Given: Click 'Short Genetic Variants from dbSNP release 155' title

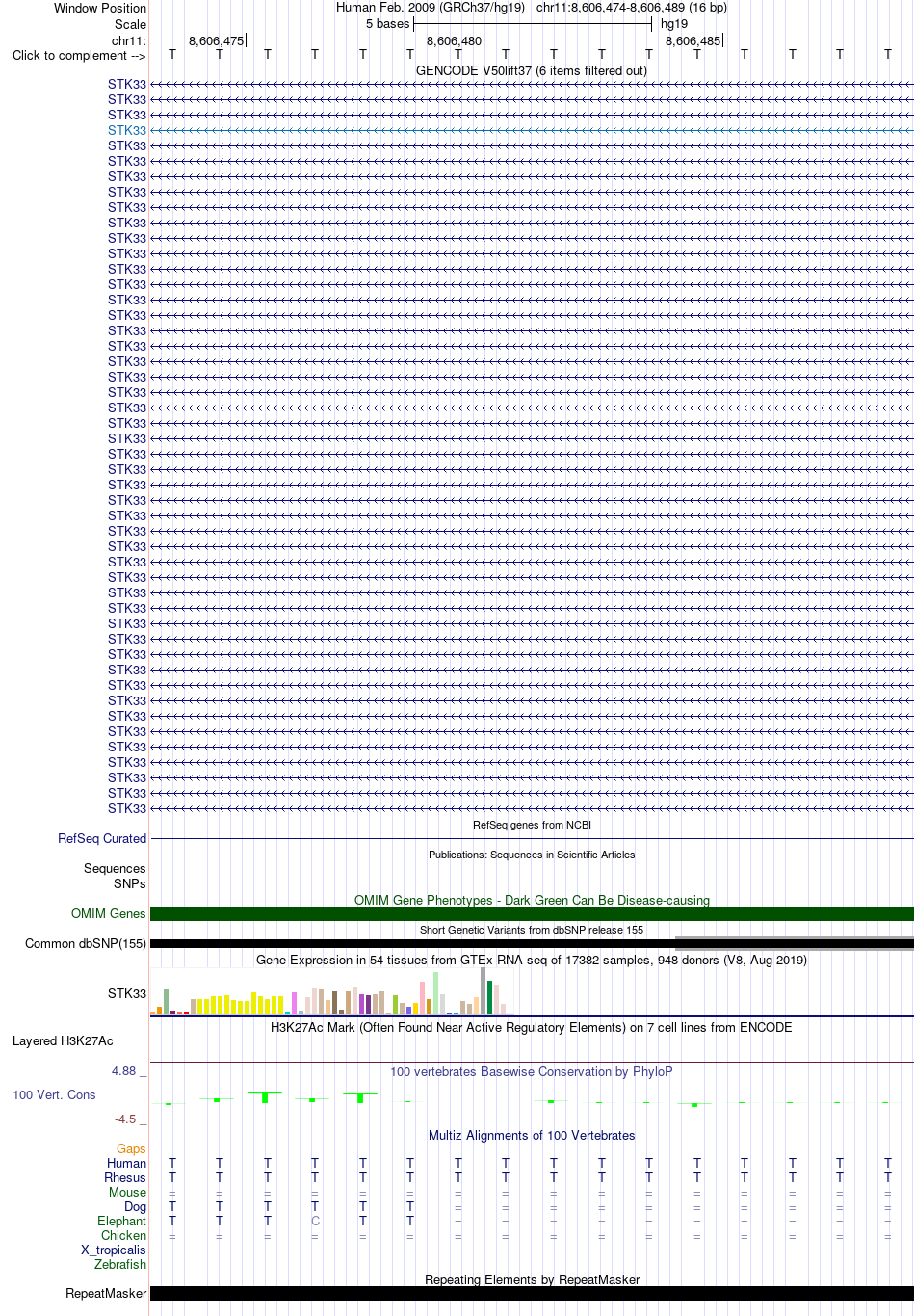Looking at the screenshot, I should (532, 930).
